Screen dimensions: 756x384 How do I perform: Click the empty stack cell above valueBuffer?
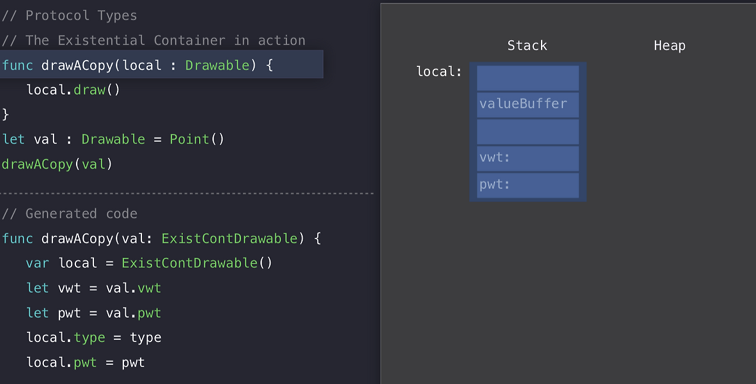point(528,78)
